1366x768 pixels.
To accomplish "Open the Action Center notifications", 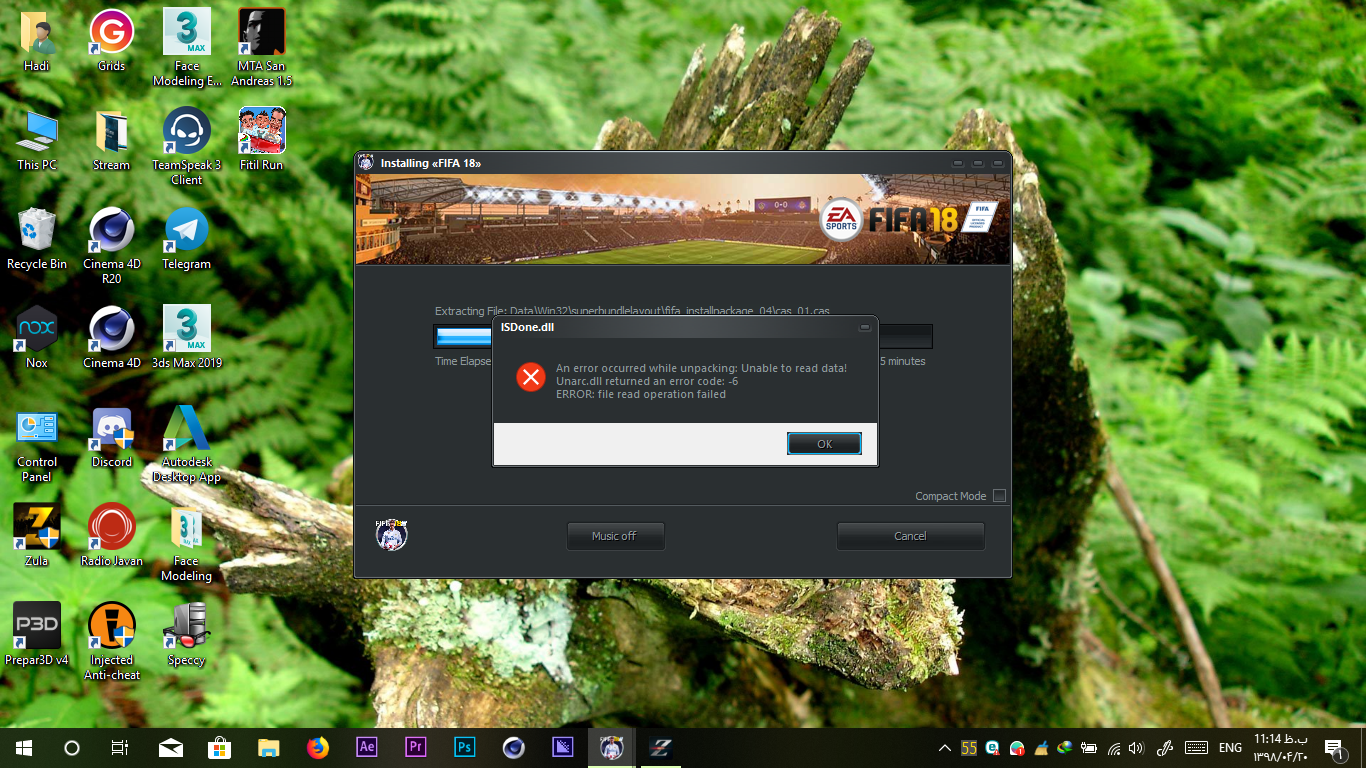I will pos(1335,748).
